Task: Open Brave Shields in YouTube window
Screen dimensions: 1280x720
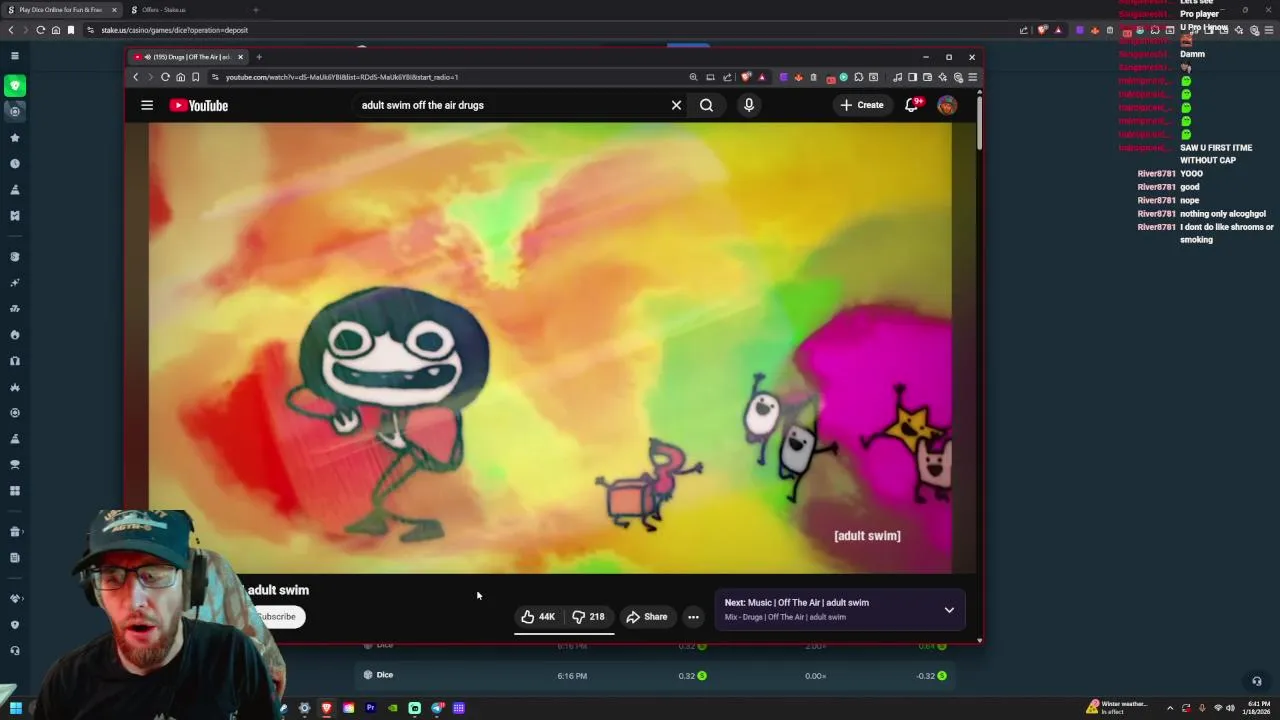Action: (746, 77)
